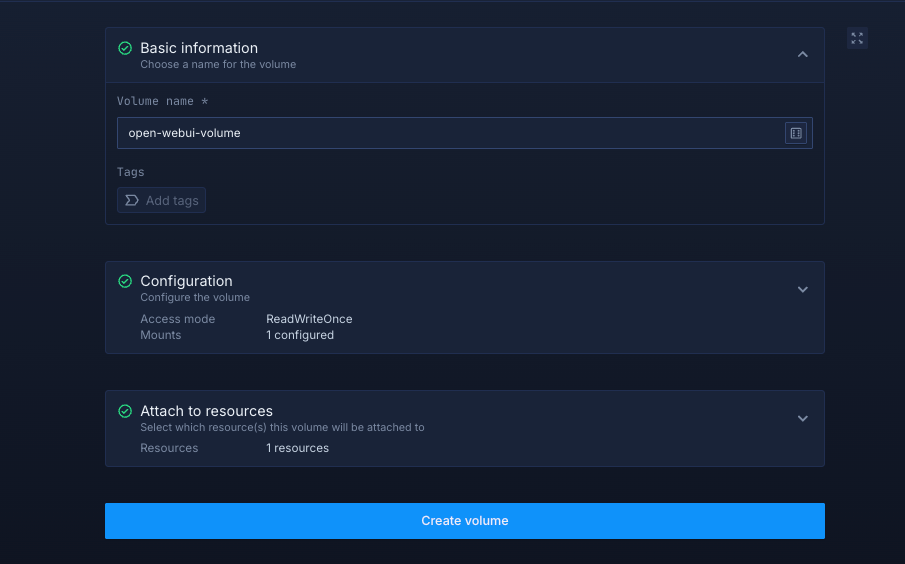
Task: Click the Add tags text
Action: click(172, 201)
